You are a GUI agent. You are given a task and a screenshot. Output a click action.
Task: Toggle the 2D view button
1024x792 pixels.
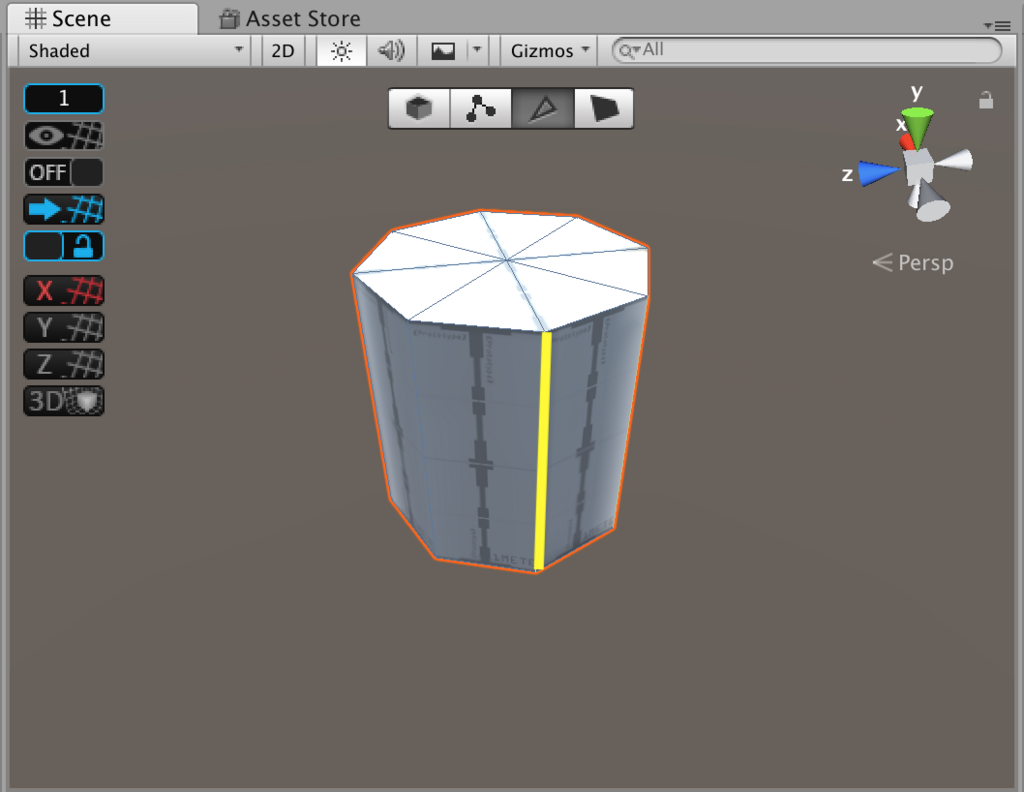click(283, 51)
